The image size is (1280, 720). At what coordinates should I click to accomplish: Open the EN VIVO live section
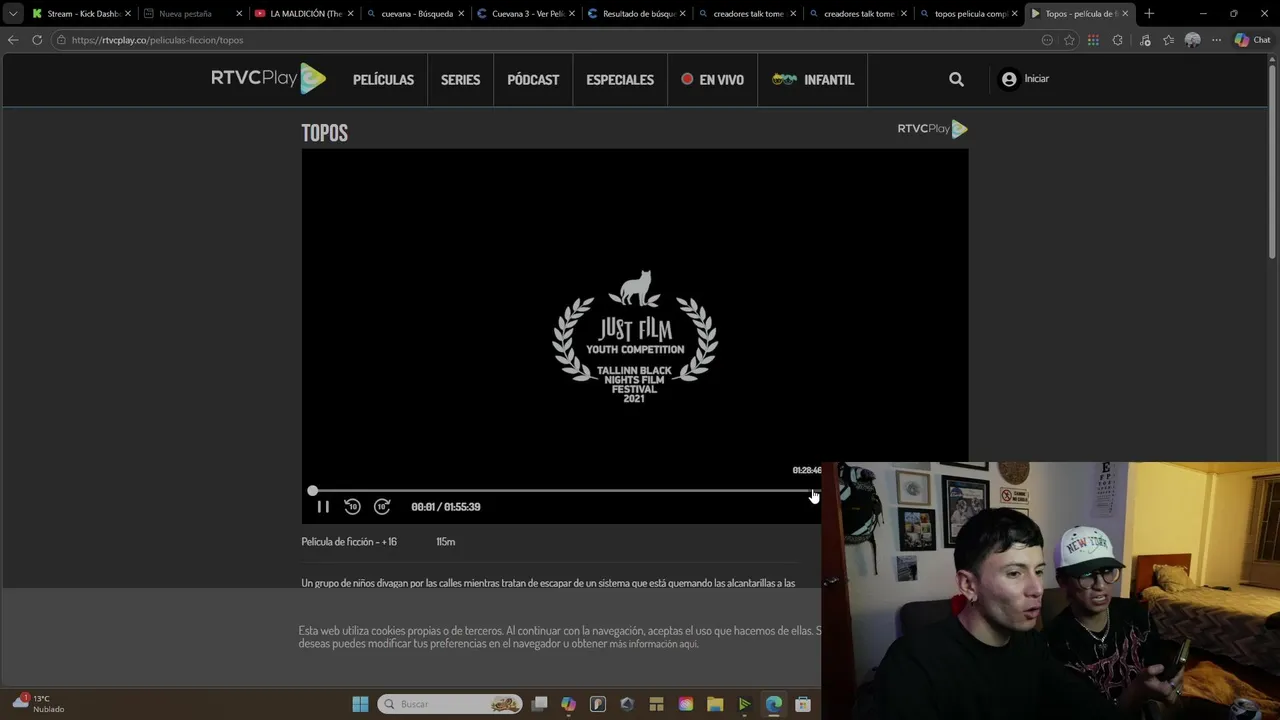coord(713,80)
